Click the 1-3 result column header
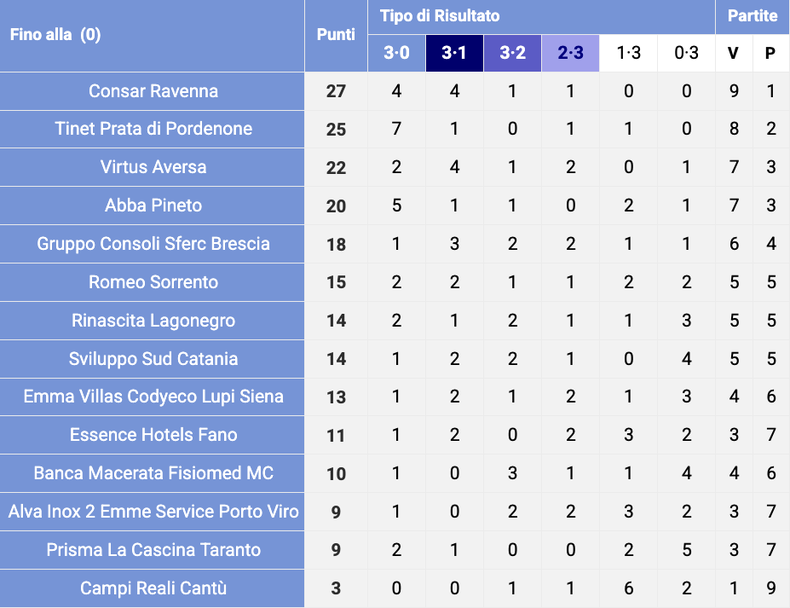The height and width of the screenshot is (608, 790). [x=628, y=53]
